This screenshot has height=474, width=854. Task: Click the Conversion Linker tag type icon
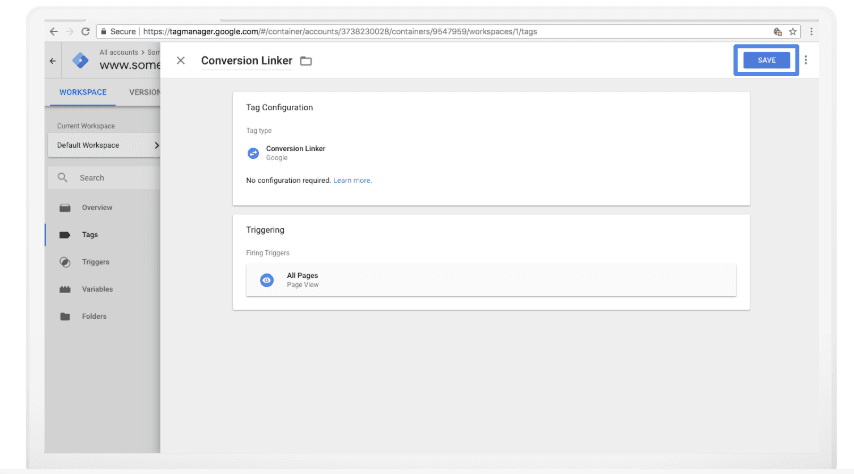pyautogui.click(x=253, y=153)
